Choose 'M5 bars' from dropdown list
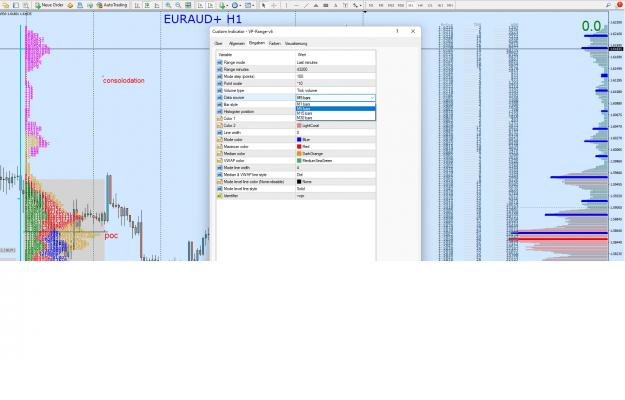 (x=335, y=108)
